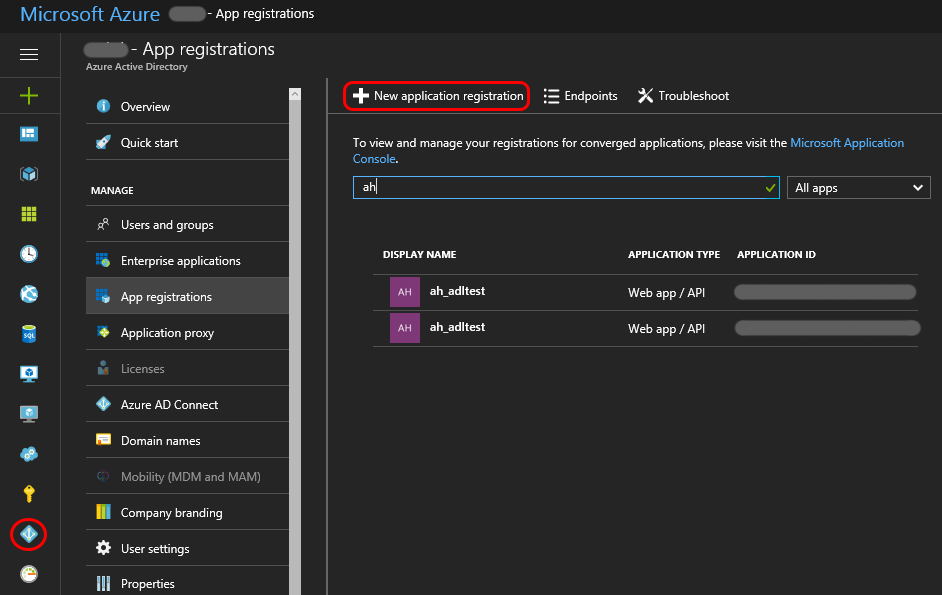Open Users and groups text label

click(x=167, y=225)
